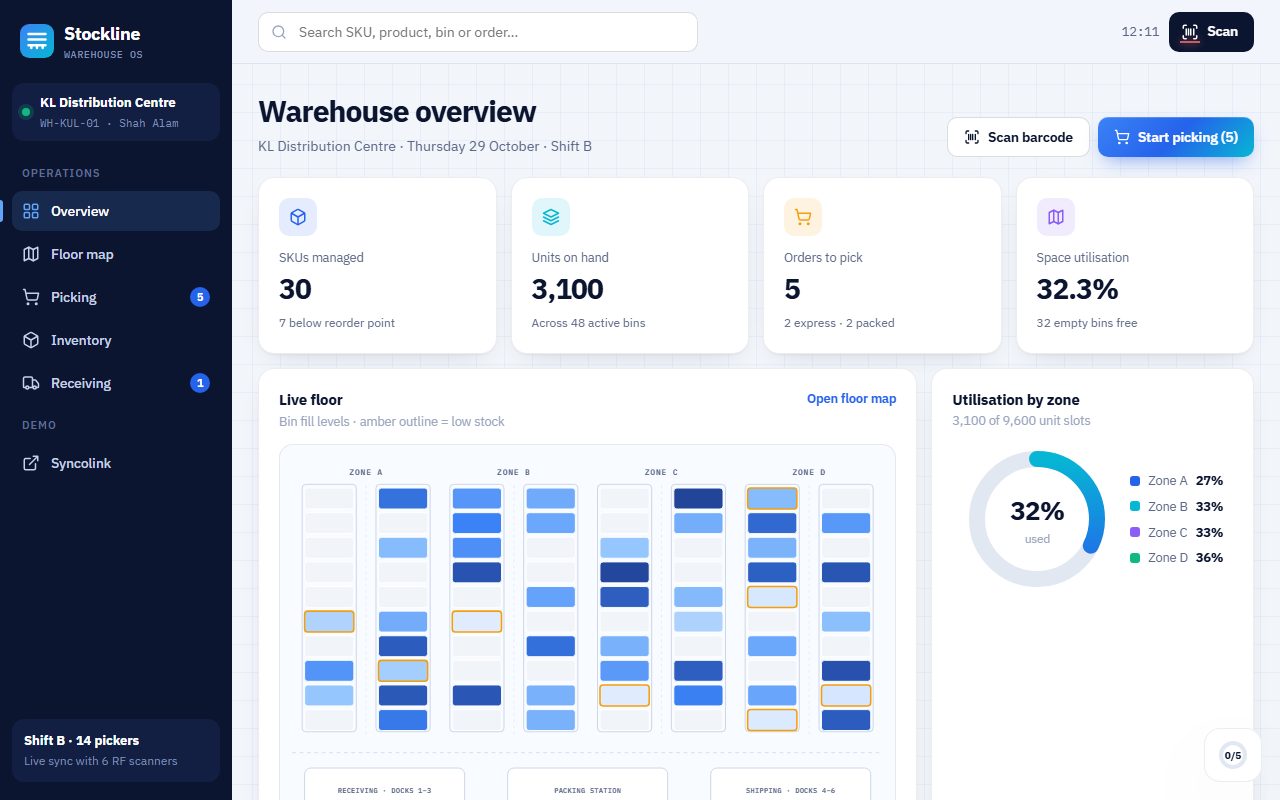Focus the SKU, product, bin search field
Image resolution: width=1280 pixels, height=800 pixels.
coord(478,32)
